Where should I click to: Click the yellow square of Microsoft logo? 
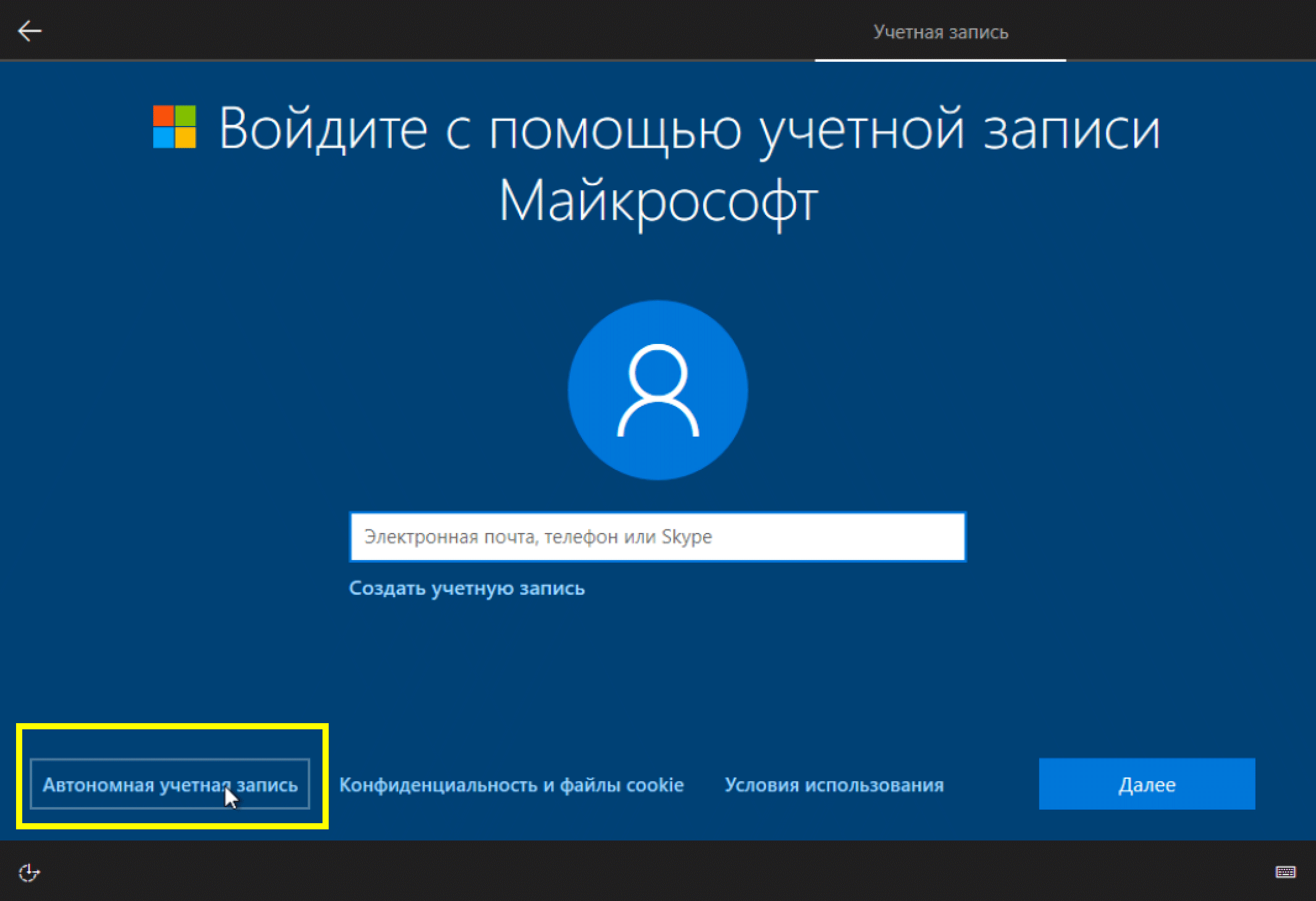pos(185,138)
